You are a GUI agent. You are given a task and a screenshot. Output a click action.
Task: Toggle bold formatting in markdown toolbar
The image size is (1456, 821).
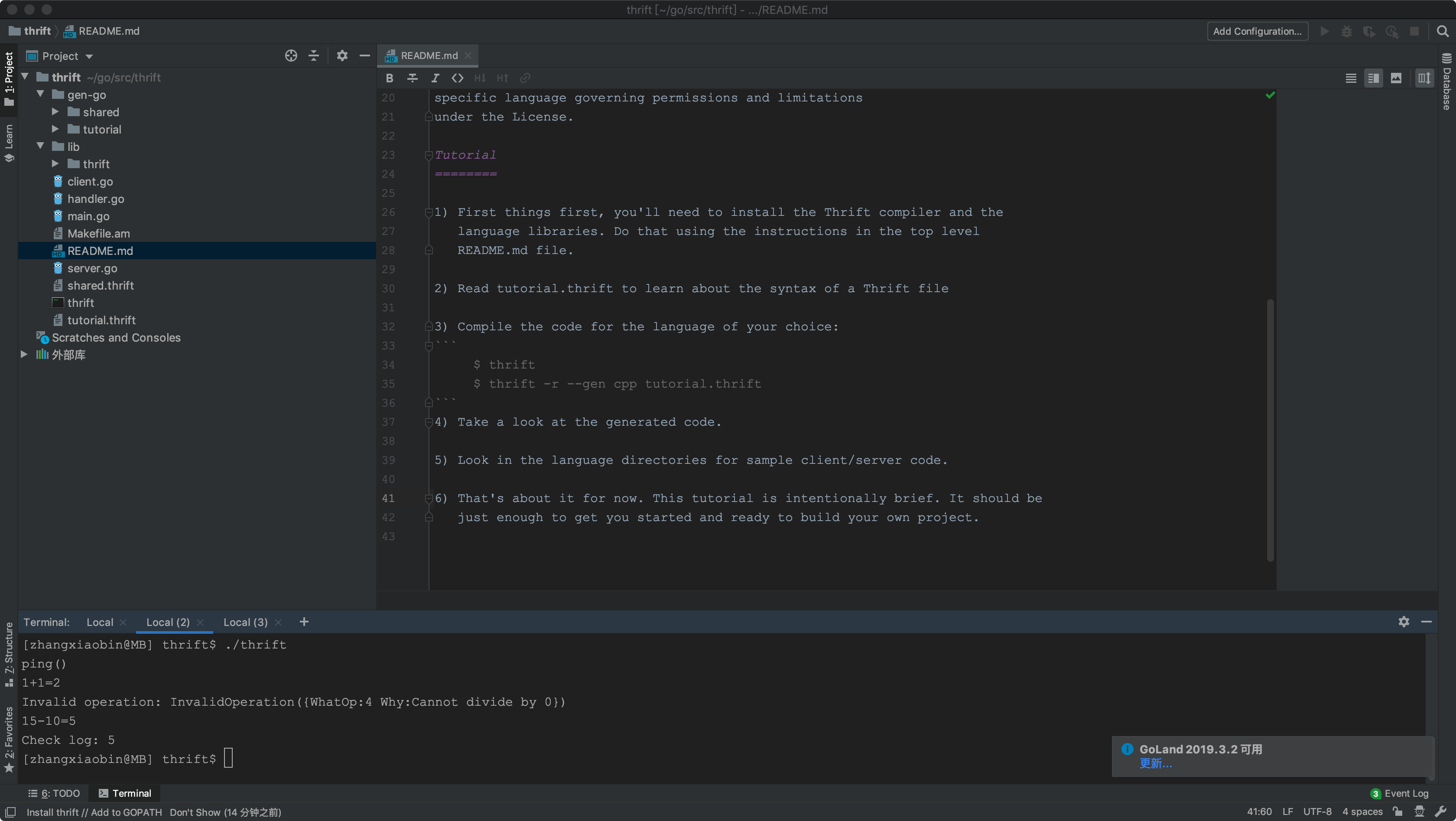(390, 78)
